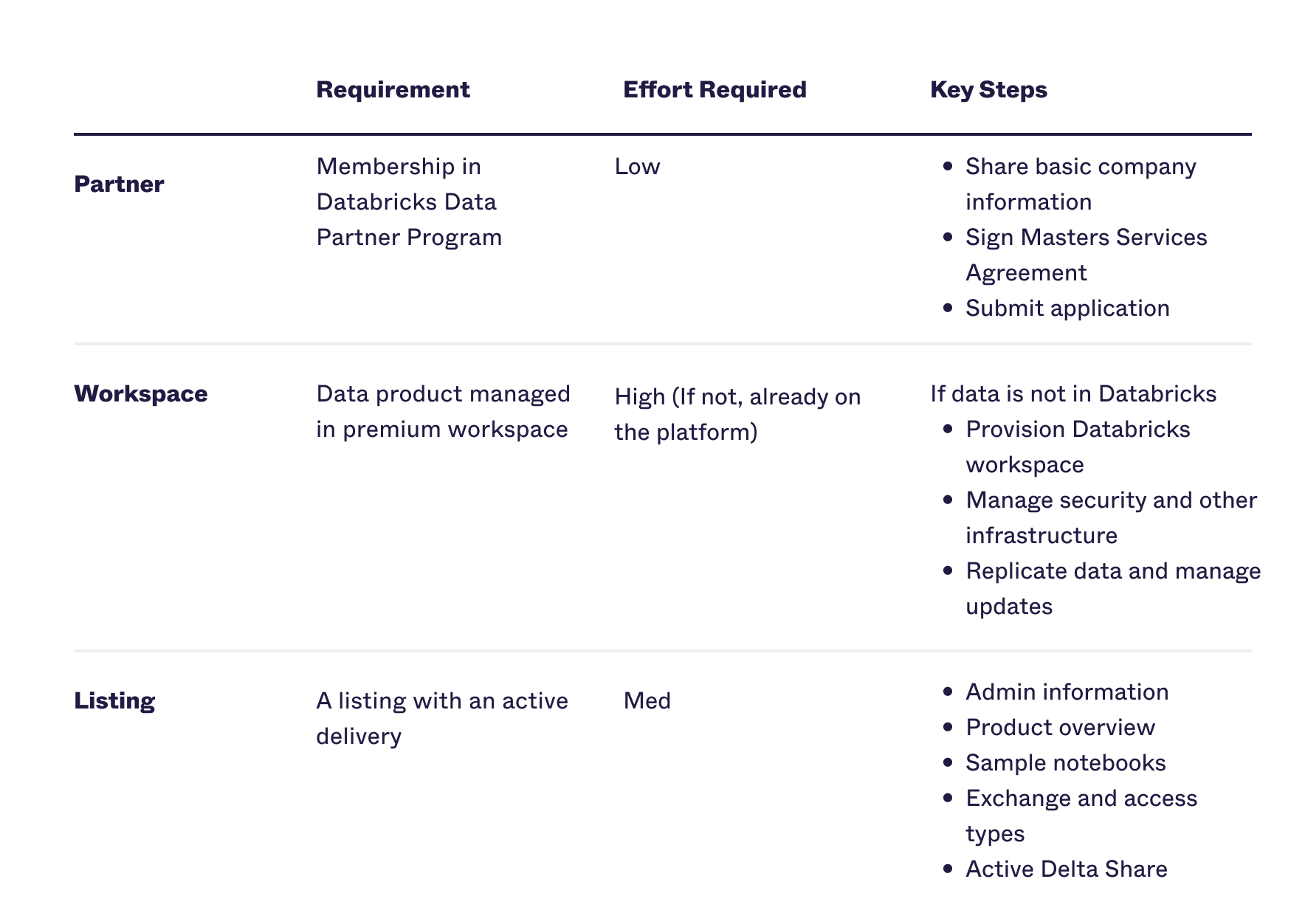Click the If data is not in Databricks line
Viewport: 1305px width, 924px height.
tap(1072, 394)
